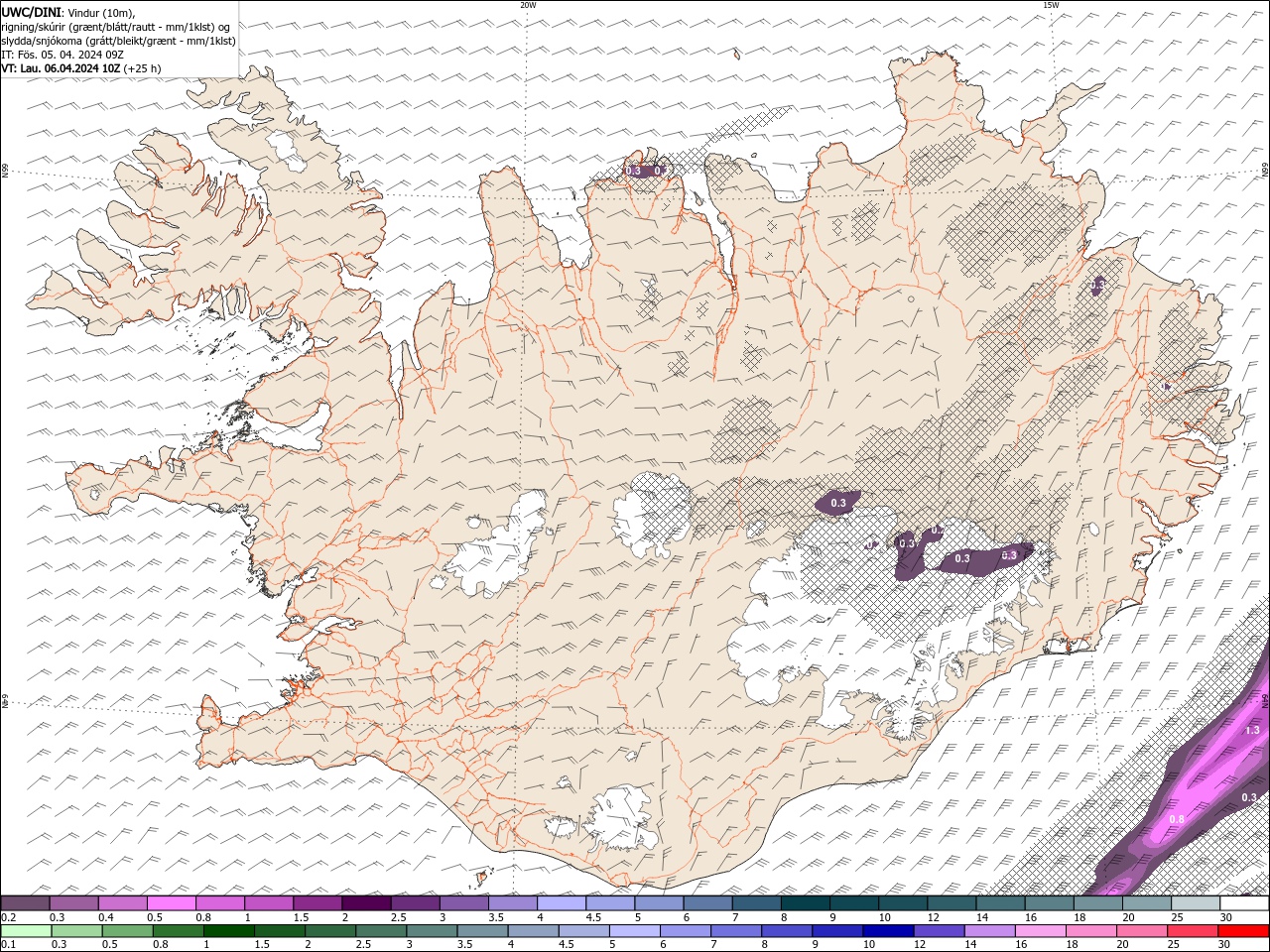Select the 'IT: Fös. 05. 04. 2024 09Z' line
This screenshot has width=1270, height=952.
click(62, 55)
